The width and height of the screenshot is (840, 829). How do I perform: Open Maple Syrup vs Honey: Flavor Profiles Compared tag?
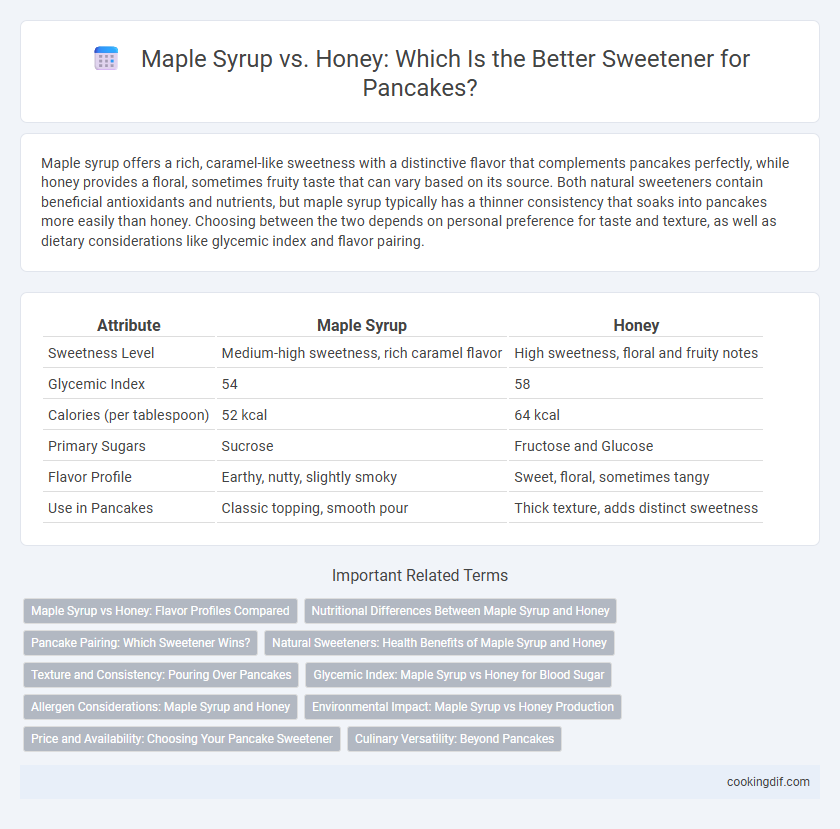coord(160,611)
